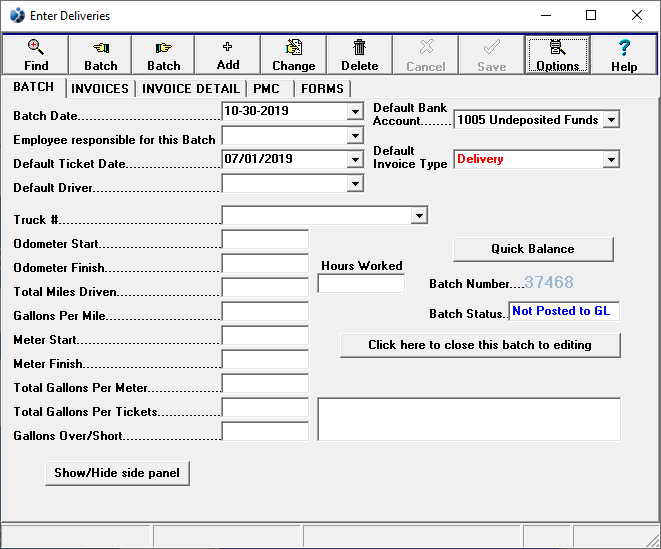Viewport: 661px width, 549px height.
Task: Delete the current batch
Action: click(x=359, y=54)
